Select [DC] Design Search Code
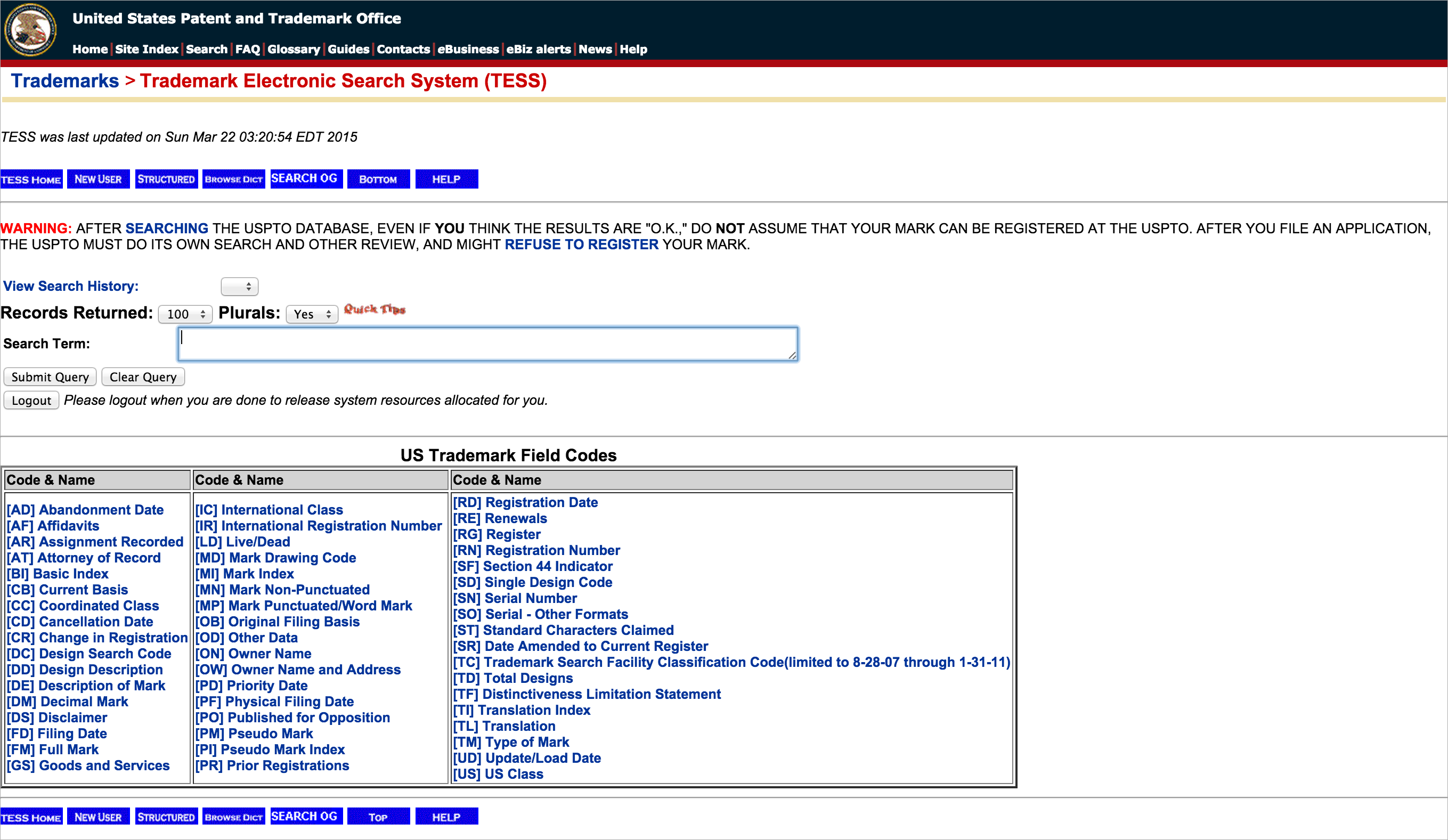 pos(89,654)
